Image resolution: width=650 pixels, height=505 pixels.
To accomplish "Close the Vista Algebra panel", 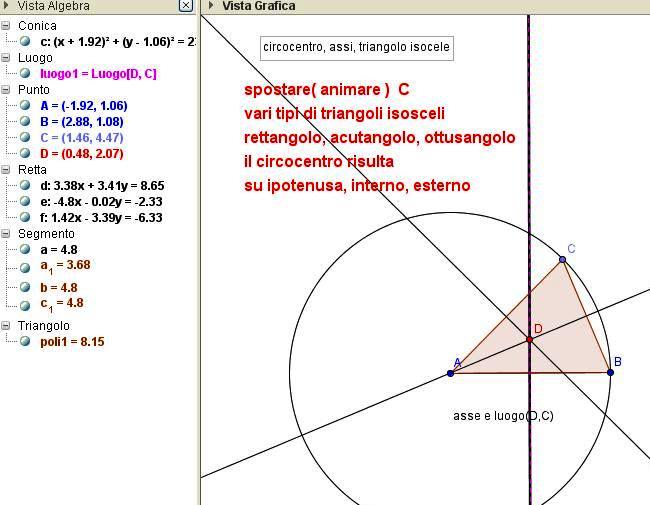I will coord(186,5).
